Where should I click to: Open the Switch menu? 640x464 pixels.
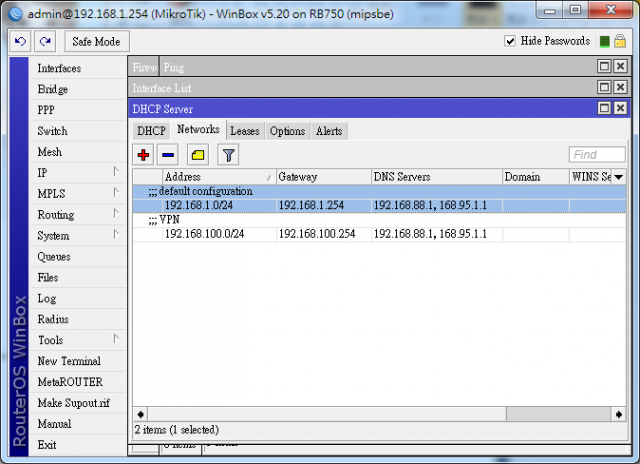tap(78, 131)
